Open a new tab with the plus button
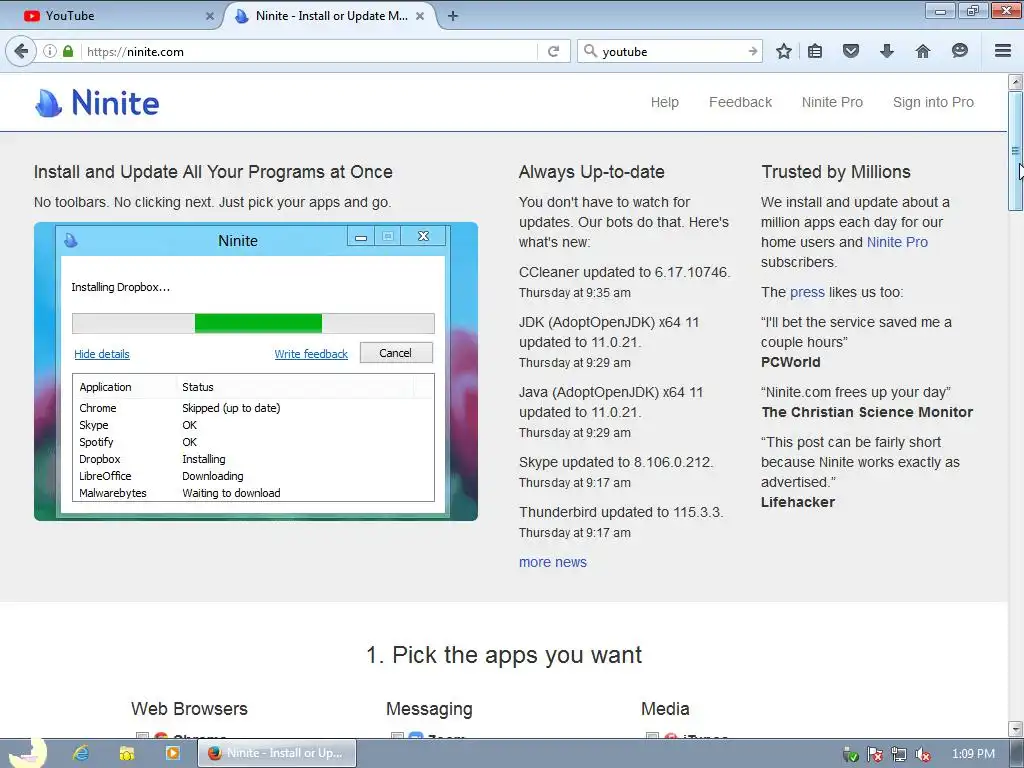 (x=453, y=16)
